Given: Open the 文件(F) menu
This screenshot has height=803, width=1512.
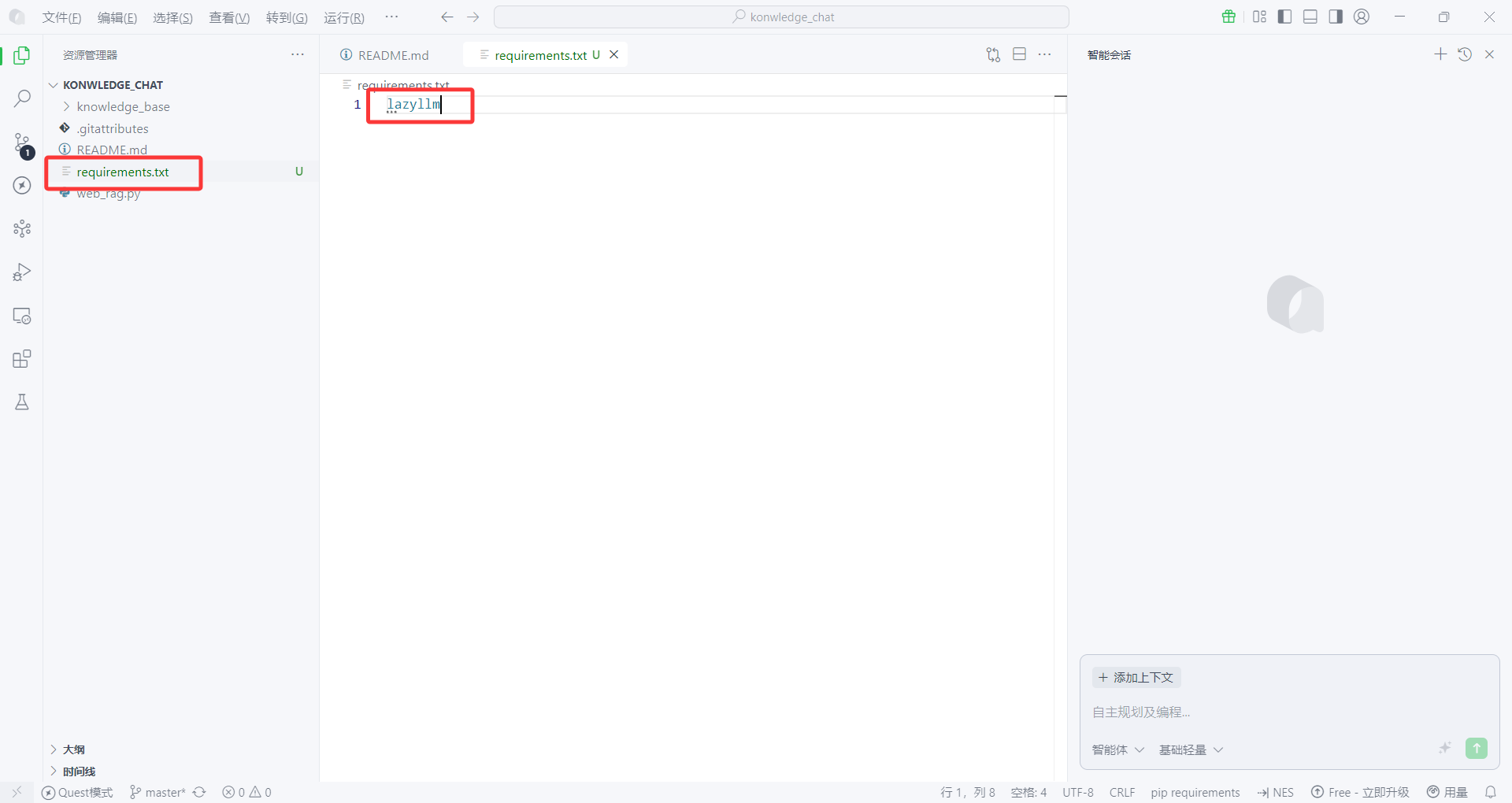Looking at the screenshot, I should [x=61, y=17].
